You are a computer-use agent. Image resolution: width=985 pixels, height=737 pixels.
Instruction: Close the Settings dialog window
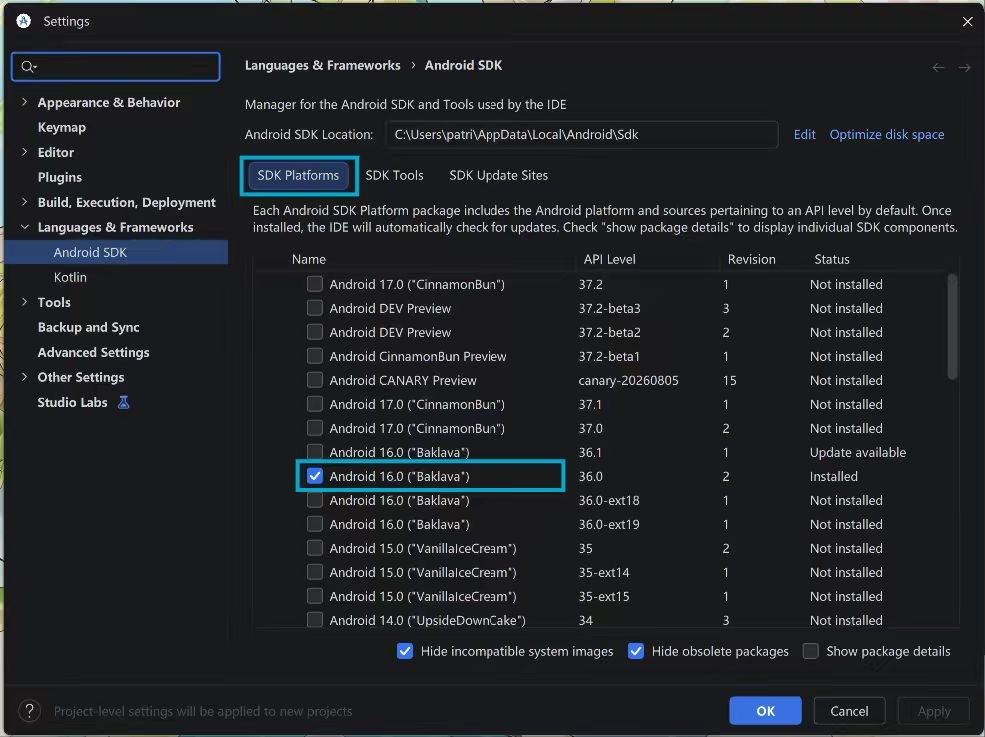pos(967,21)
